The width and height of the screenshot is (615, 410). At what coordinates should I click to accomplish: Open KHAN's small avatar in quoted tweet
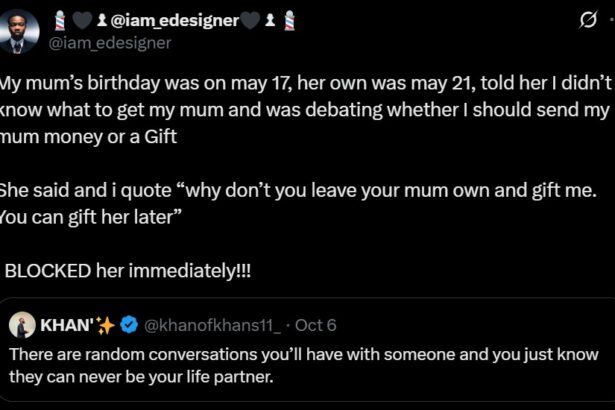point(22,325)
